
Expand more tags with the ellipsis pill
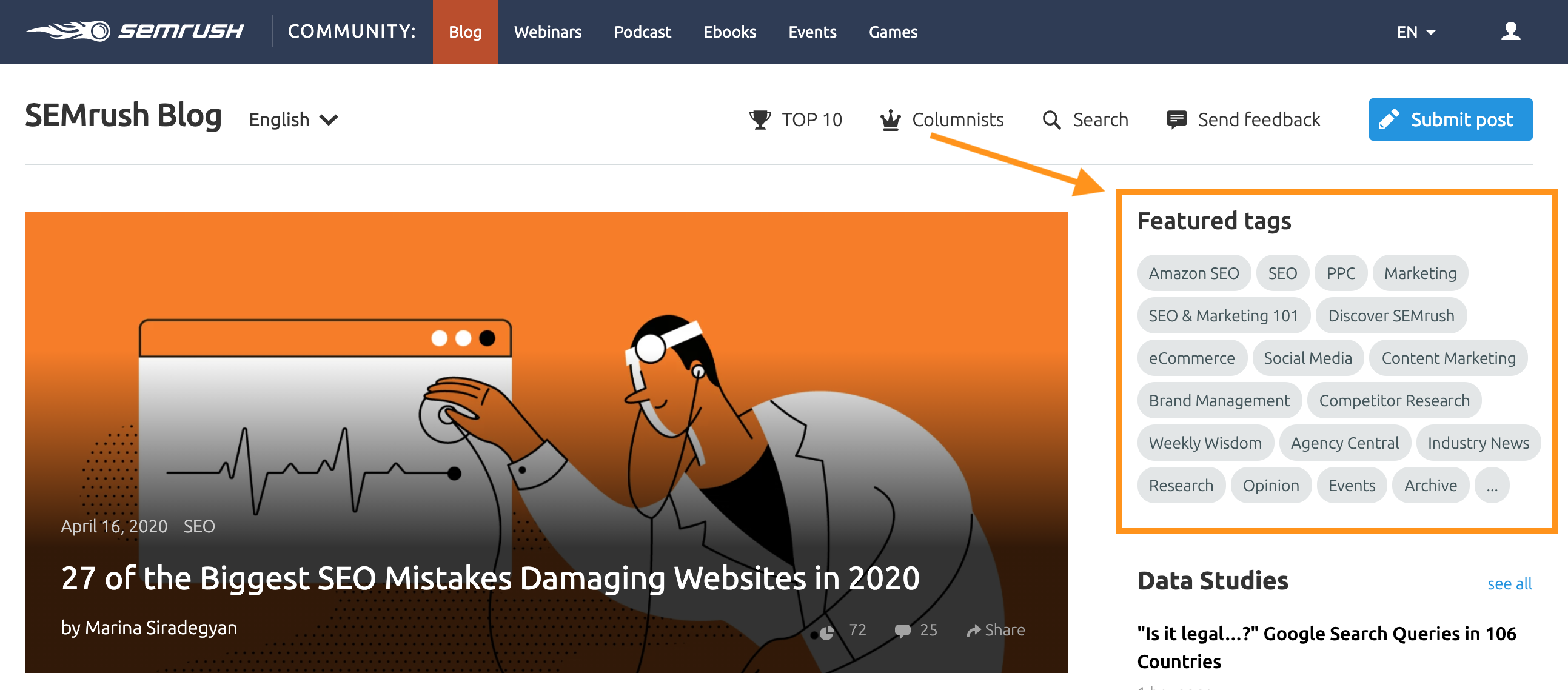[1492, 486]
